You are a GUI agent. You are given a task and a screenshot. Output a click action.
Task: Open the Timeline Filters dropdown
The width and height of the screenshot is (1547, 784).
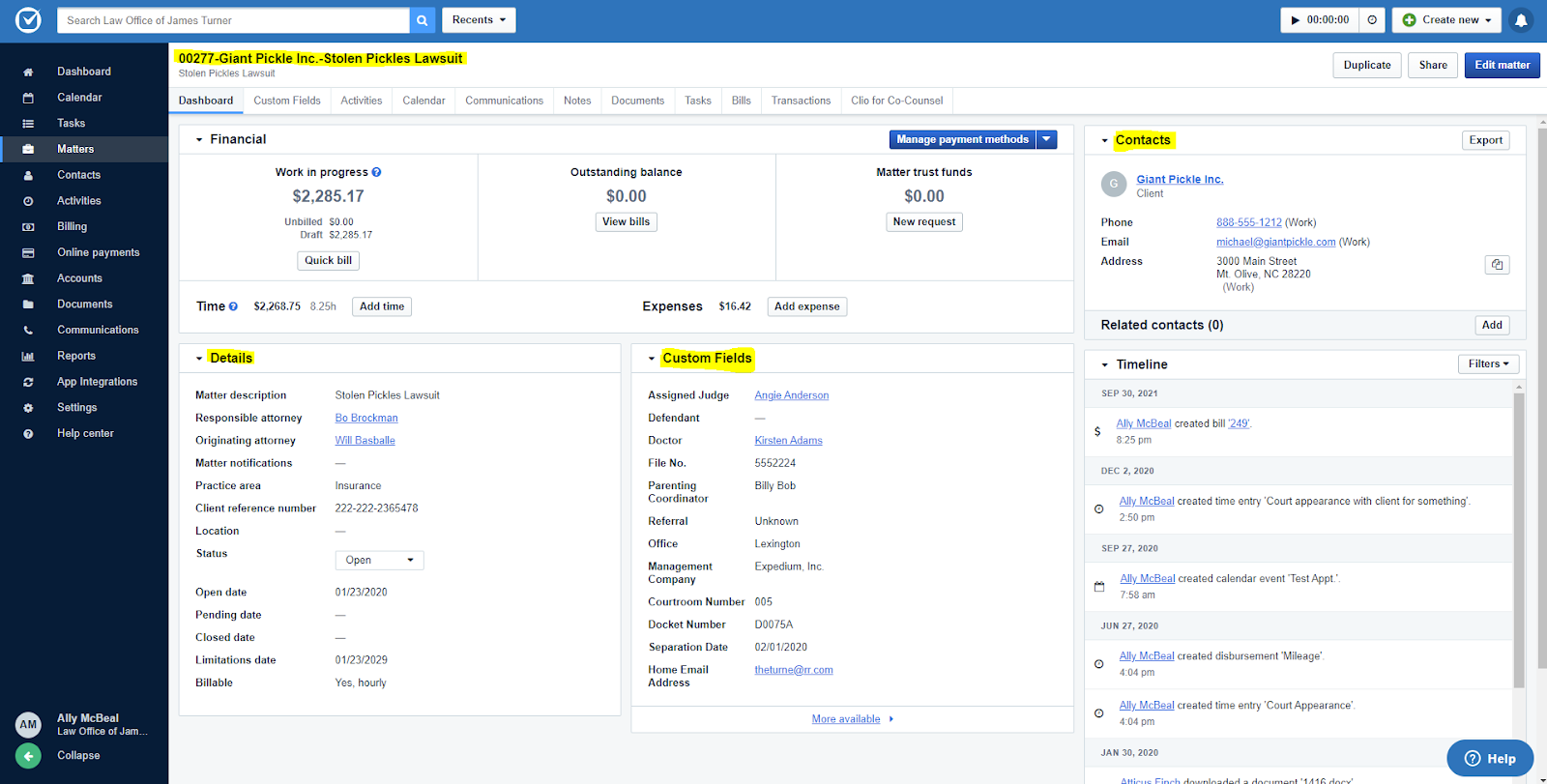[x=1489, y=364]
